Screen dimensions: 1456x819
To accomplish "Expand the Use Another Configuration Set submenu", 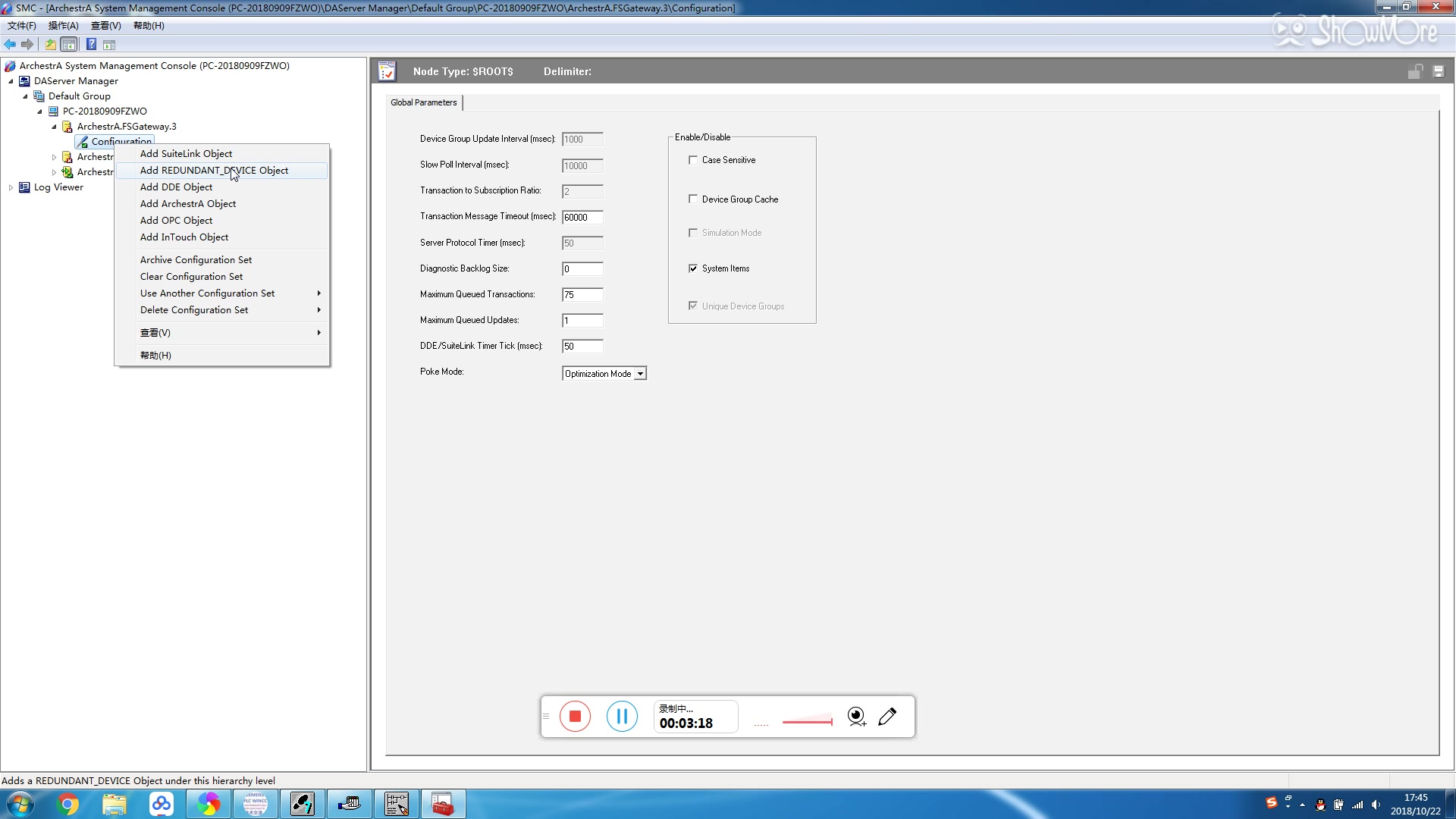I will (207, 293).
